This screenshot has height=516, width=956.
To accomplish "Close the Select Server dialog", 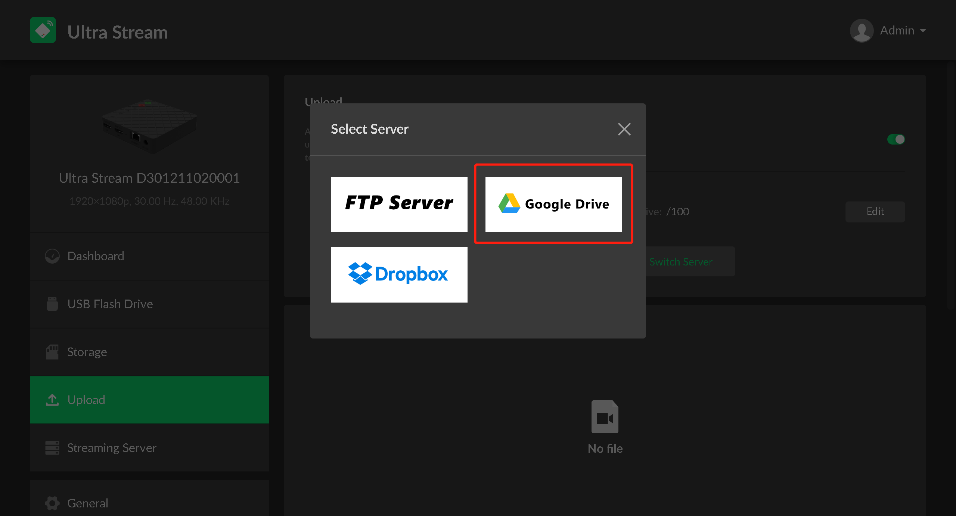I will coord(624,129).
